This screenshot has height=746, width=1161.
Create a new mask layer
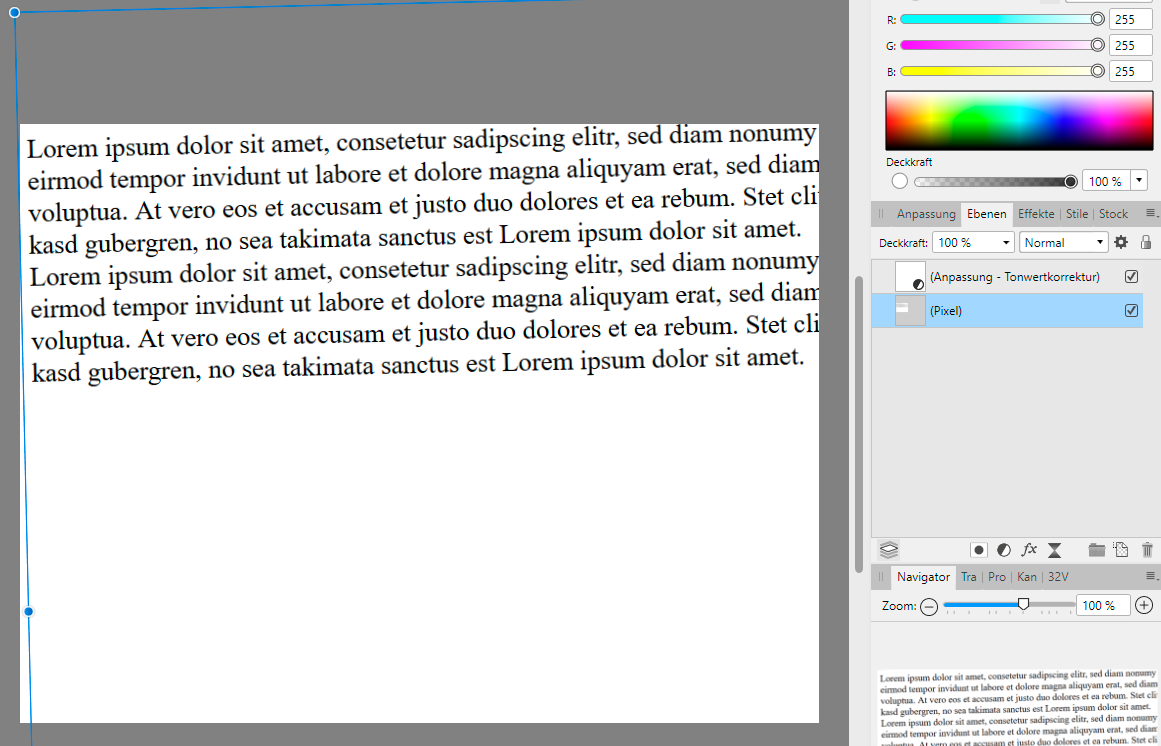pyautogui.click(x=979, y=549)
